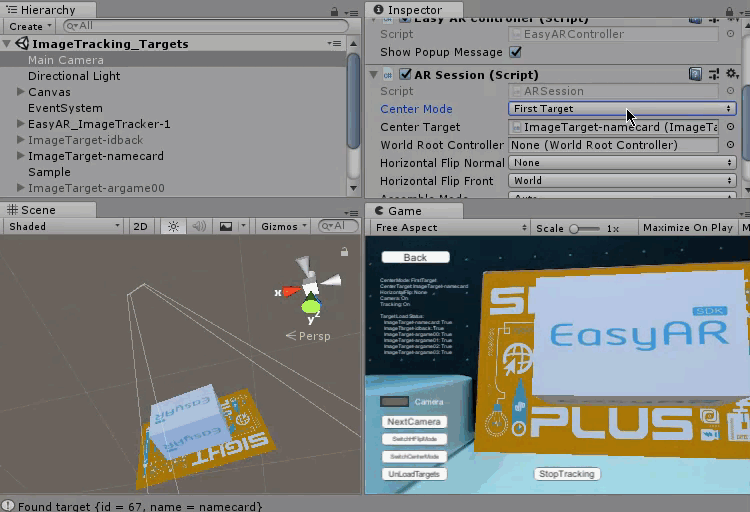This screenshot has width=750, height=512.
Task: Click the Hierarchy search field
Action: pyautogui.click(x=206, y=26)
